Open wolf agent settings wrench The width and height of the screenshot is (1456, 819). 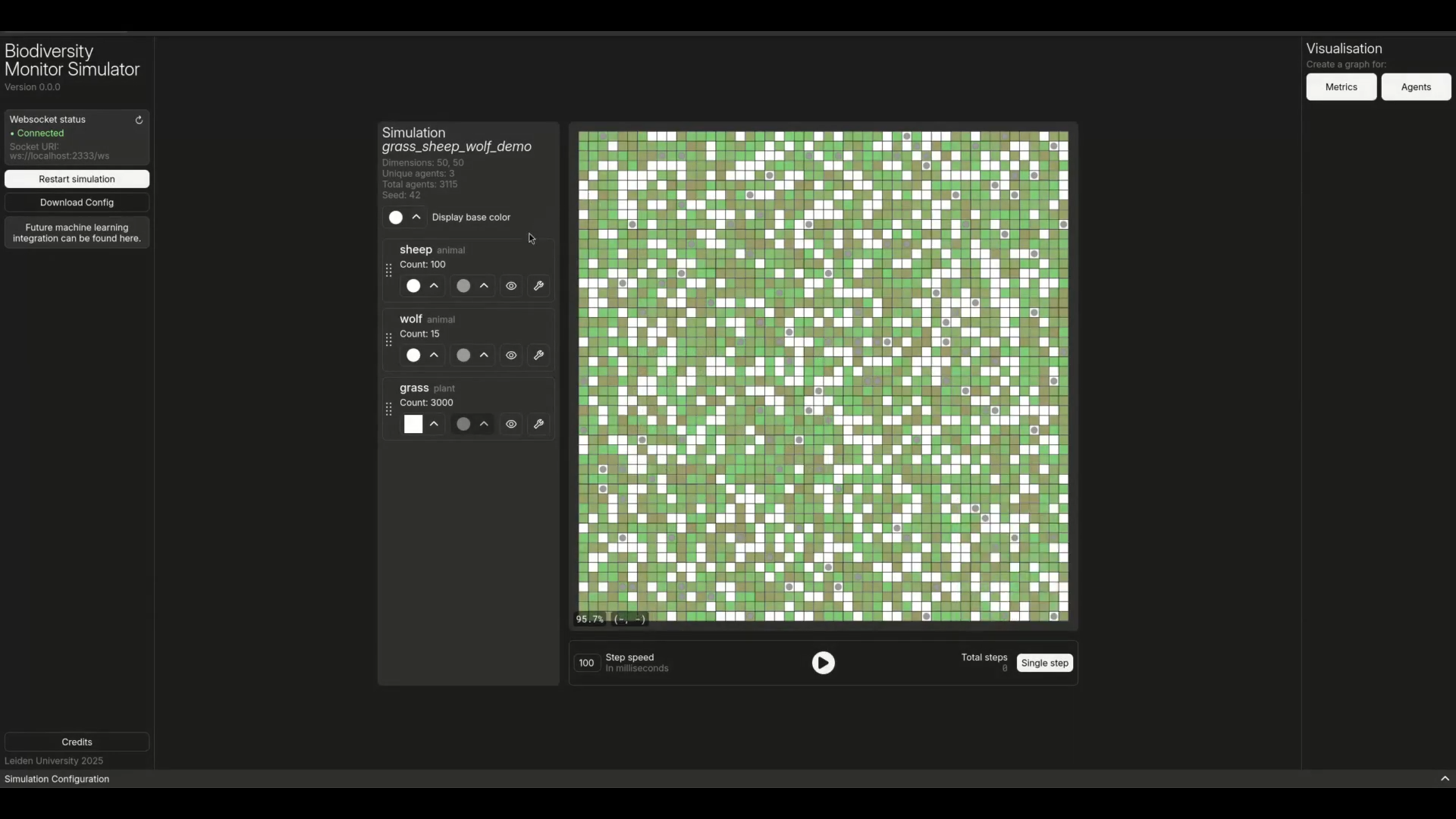pos(539,355)
